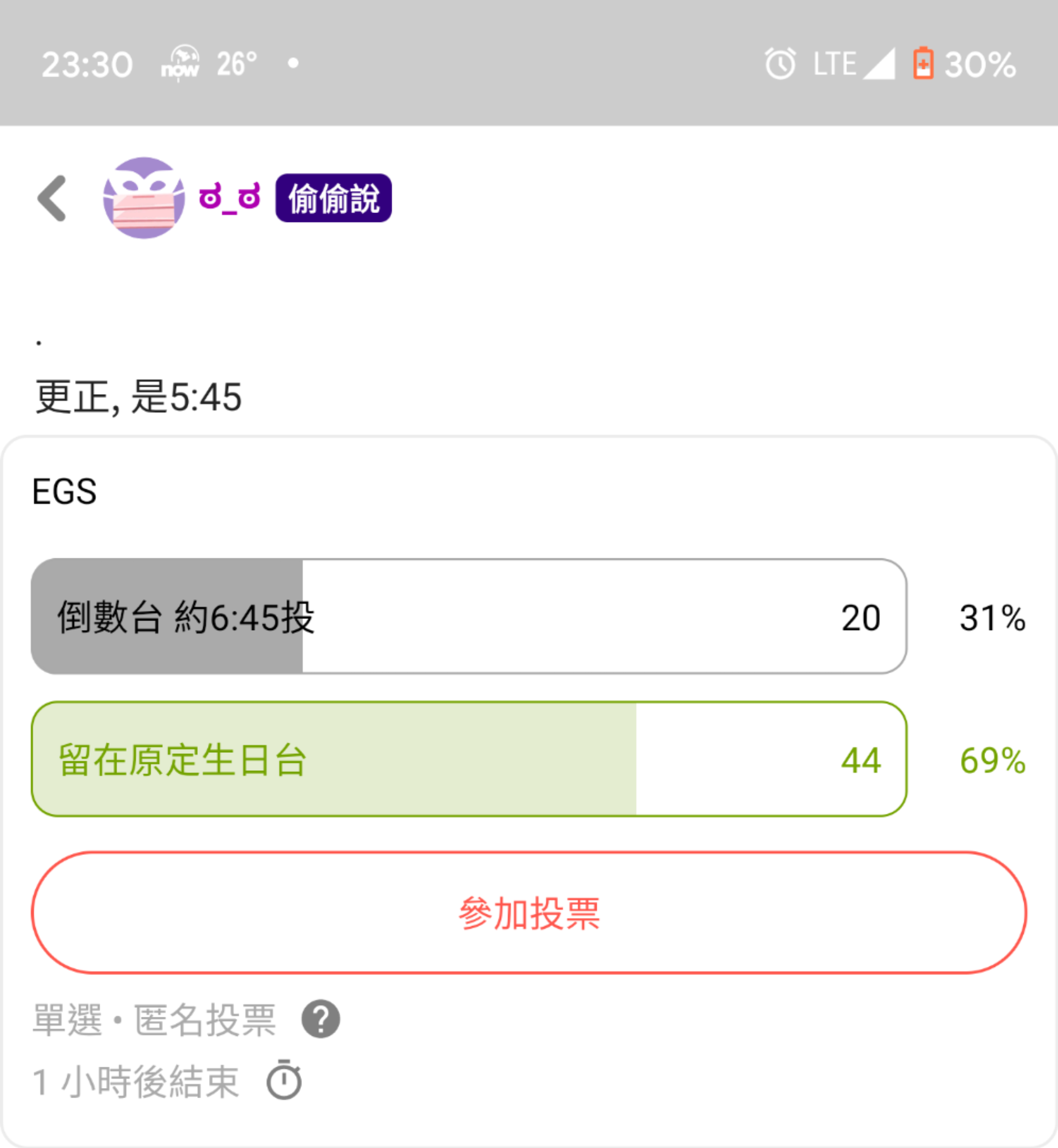Click the 參加投票 button

[x=529, y=913]
